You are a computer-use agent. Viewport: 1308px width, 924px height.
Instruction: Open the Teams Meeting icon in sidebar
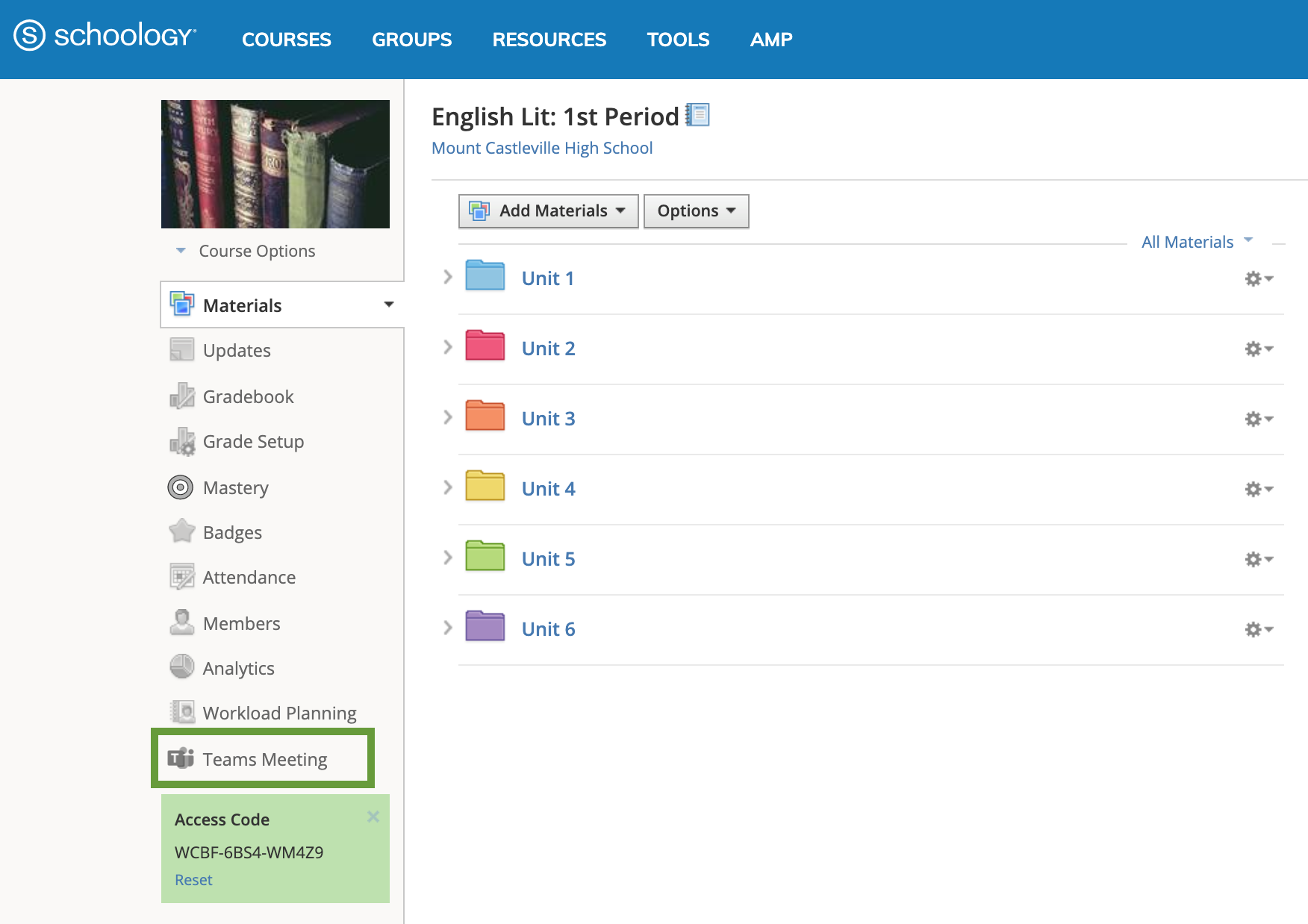(181, 758)
